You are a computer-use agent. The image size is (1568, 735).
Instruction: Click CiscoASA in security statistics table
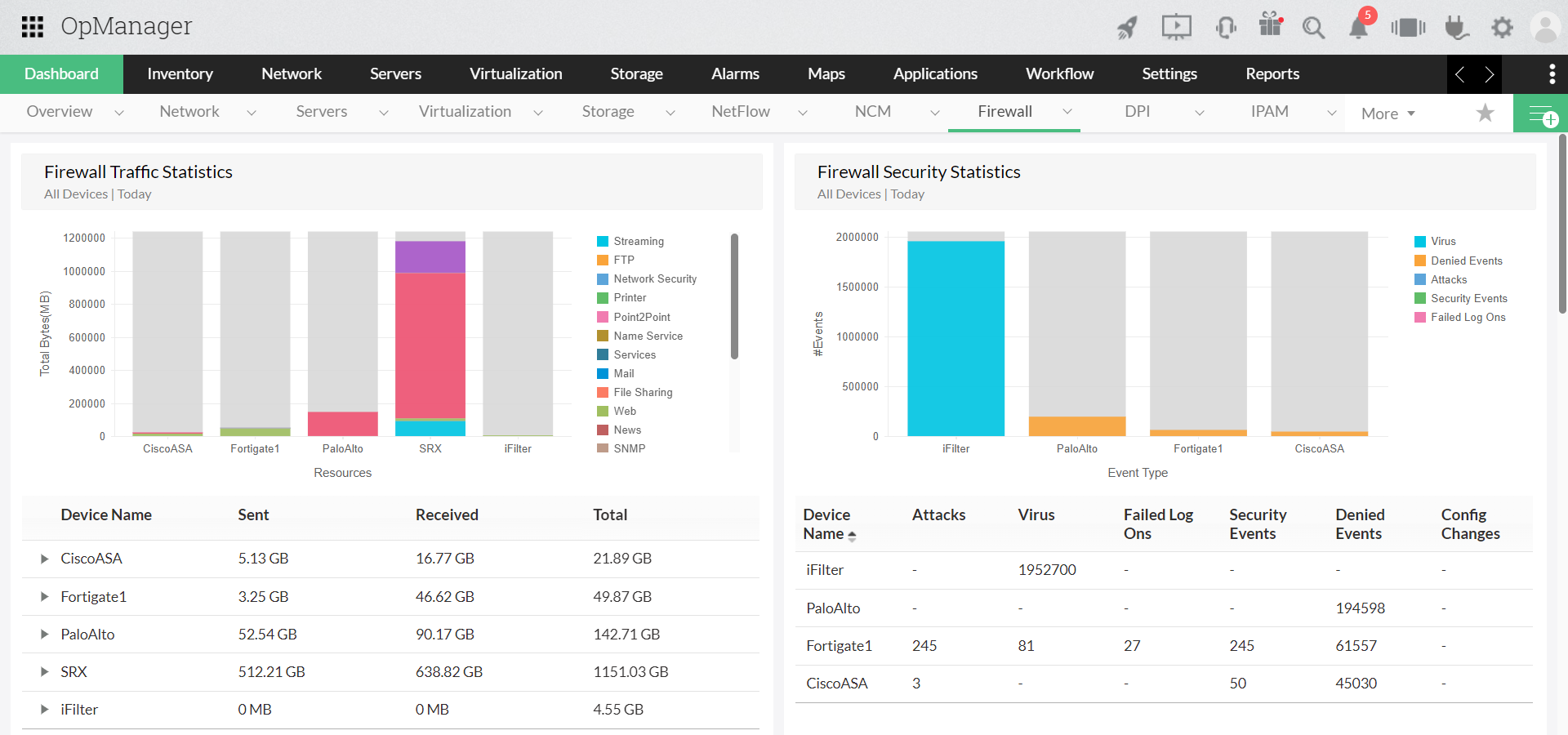click(x=837, y=684)
